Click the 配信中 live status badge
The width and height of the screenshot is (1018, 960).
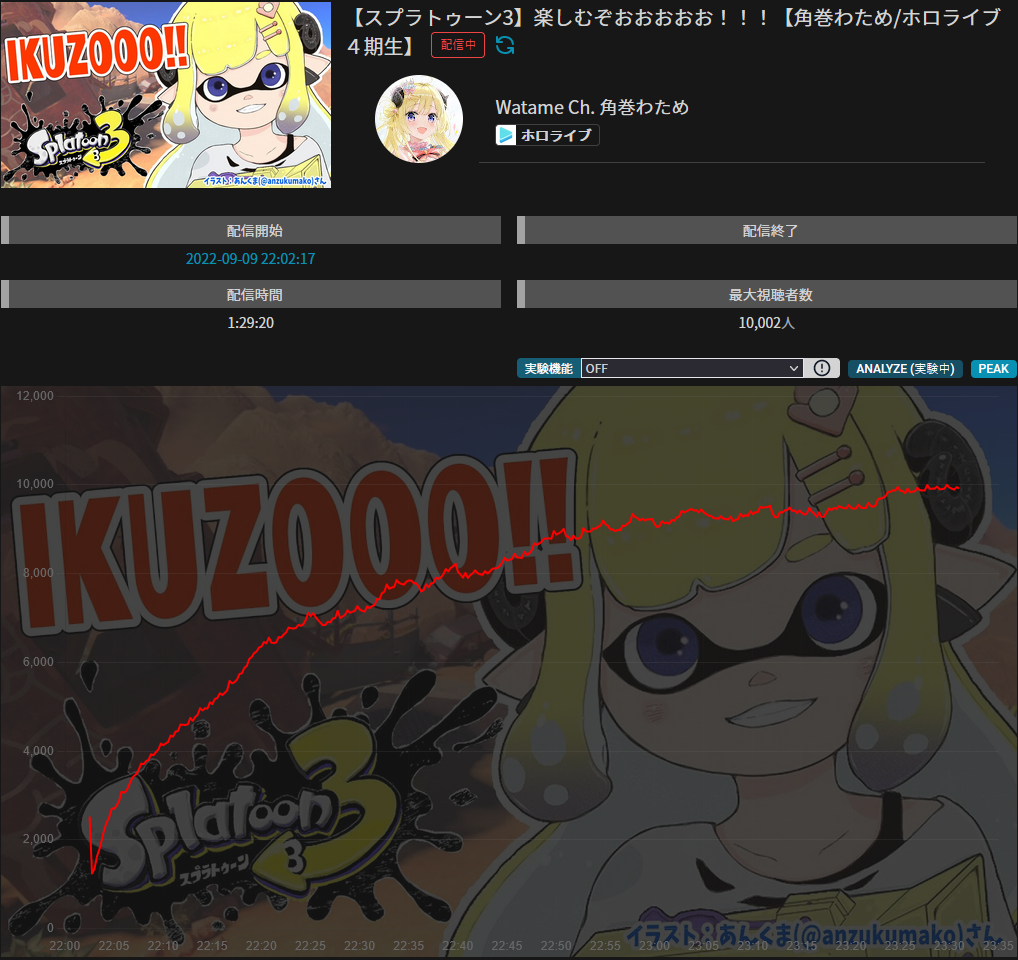[x=458, y=45]
